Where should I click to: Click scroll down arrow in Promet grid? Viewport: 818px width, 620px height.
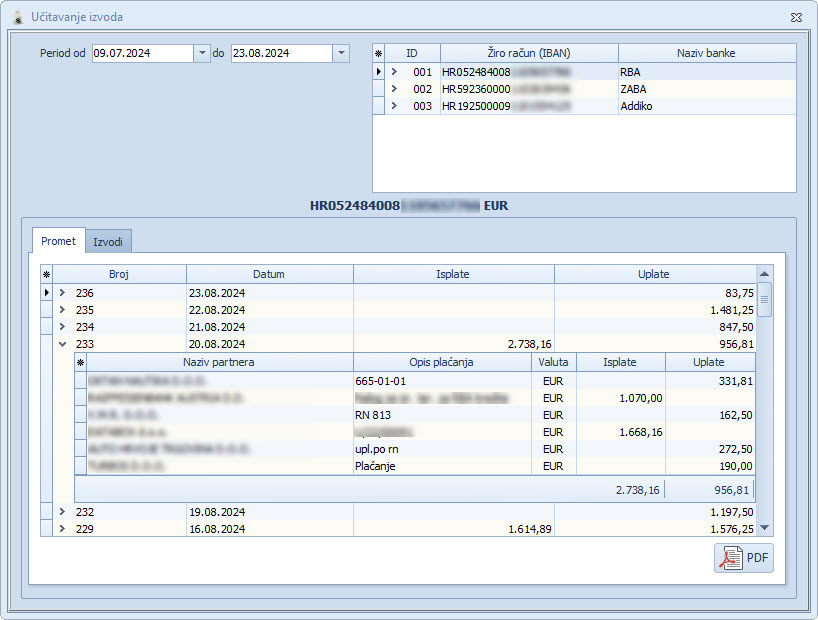[765, 527]
